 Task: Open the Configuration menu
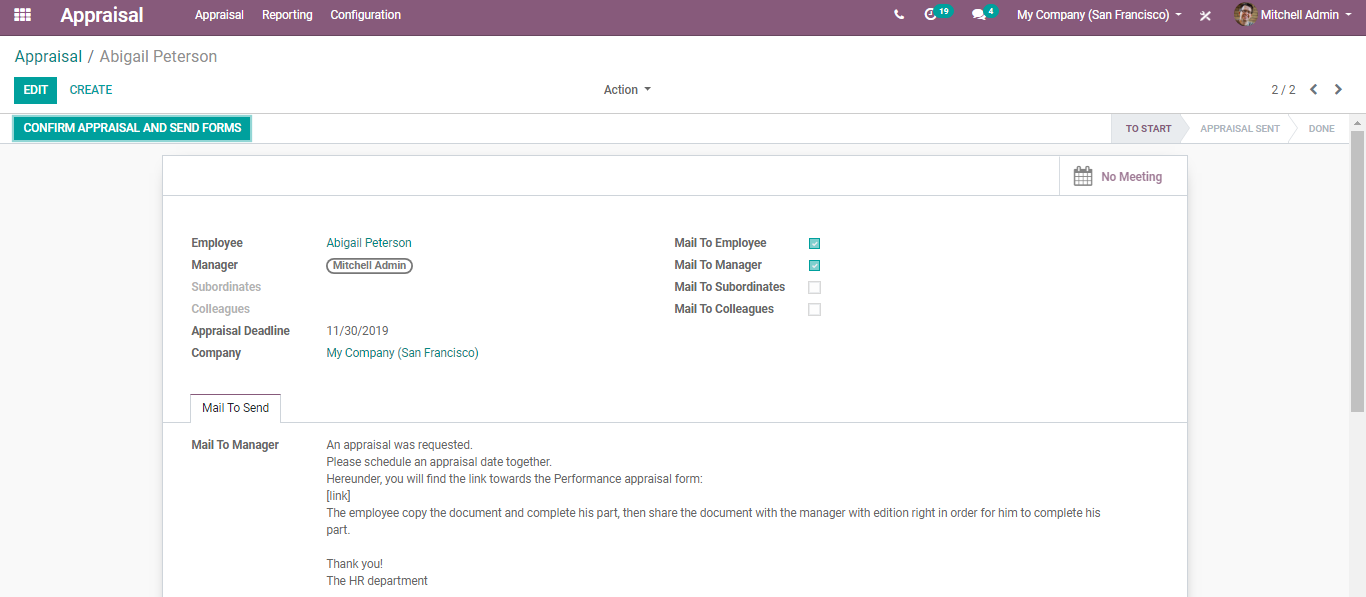[366, 15]
